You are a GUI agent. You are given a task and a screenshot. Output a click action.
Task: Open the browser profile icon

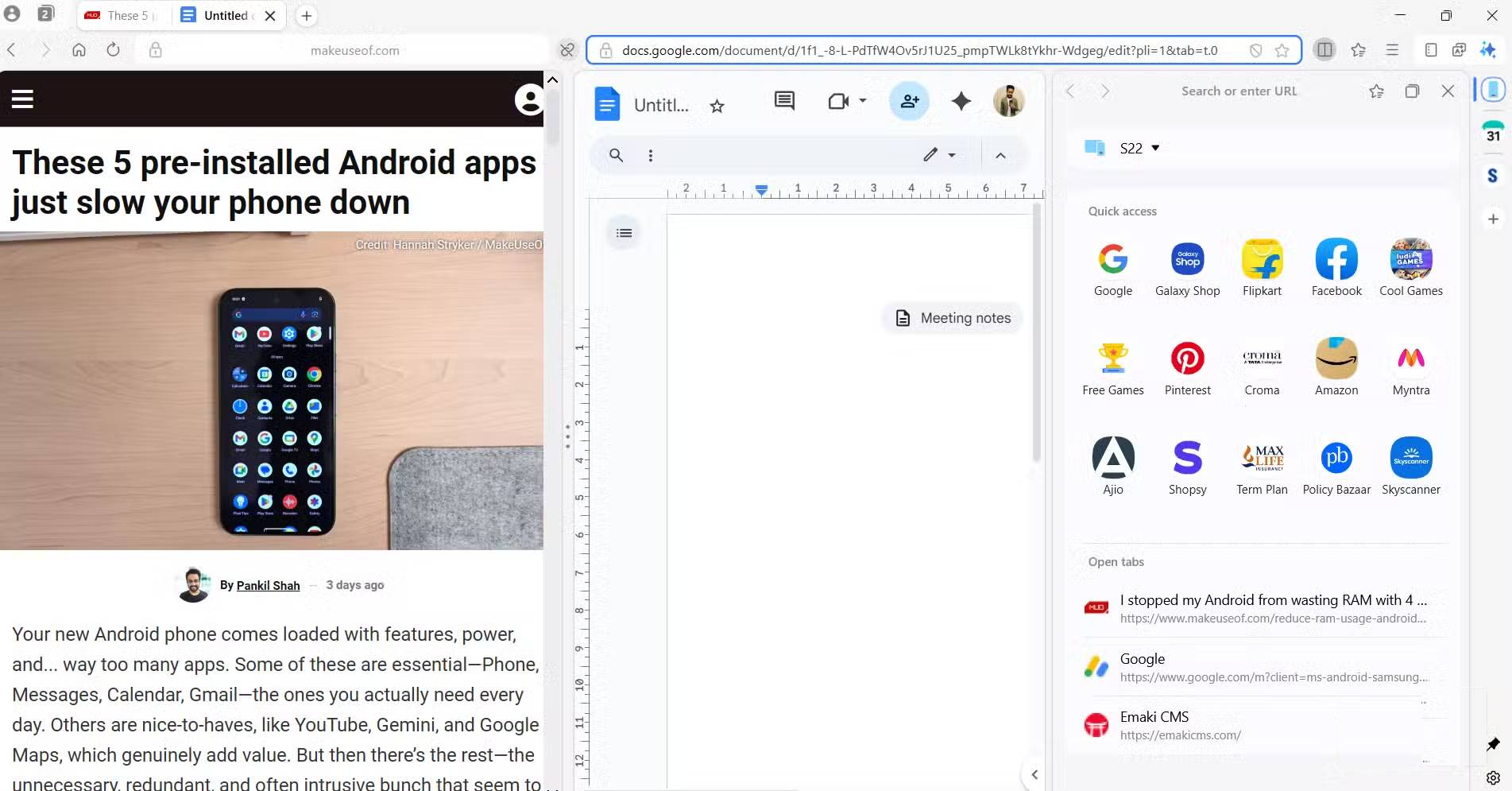point(13,14)
